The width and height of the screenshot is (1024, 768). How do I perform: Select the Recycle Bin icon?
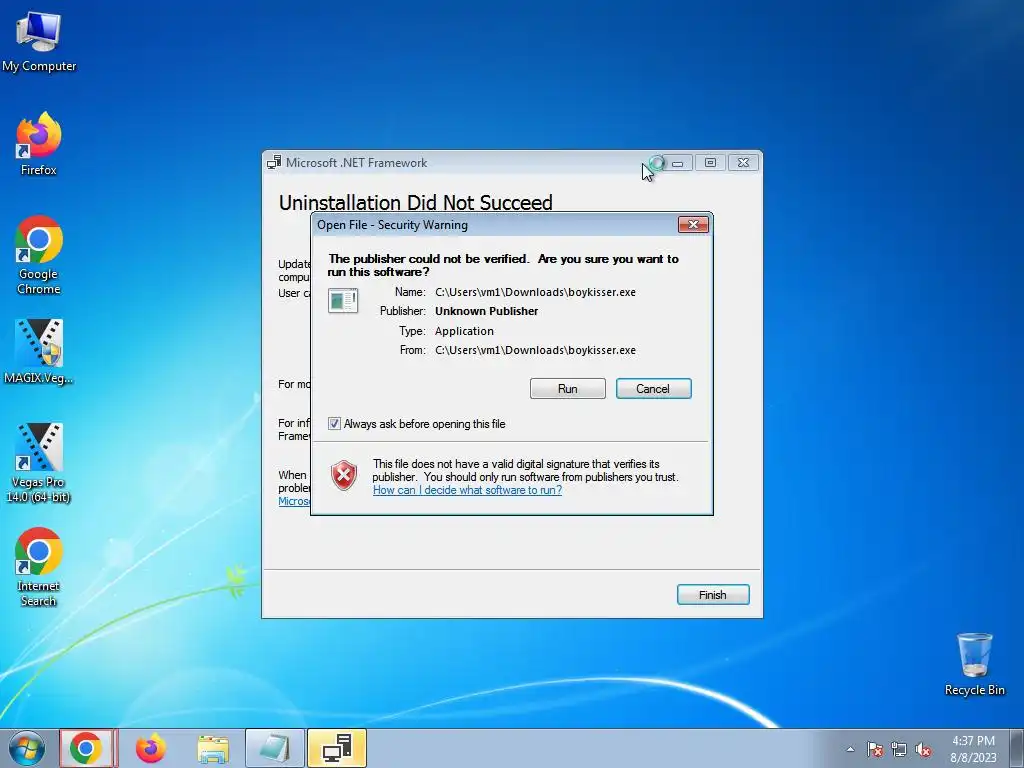[974, 664]
